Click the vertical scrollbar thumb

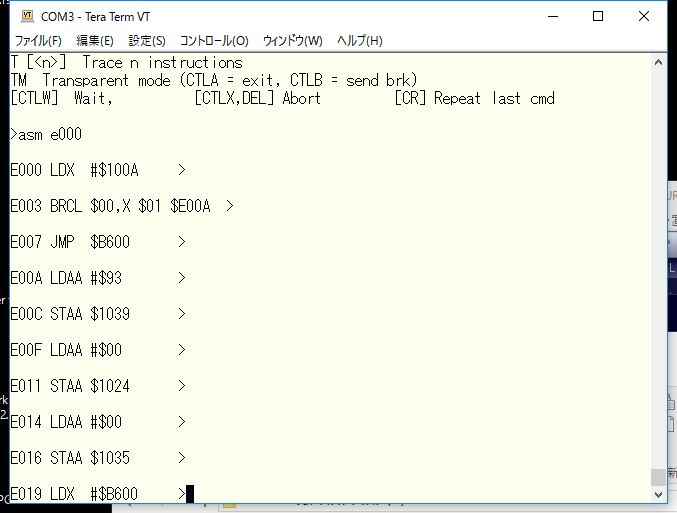click(658, 477)
